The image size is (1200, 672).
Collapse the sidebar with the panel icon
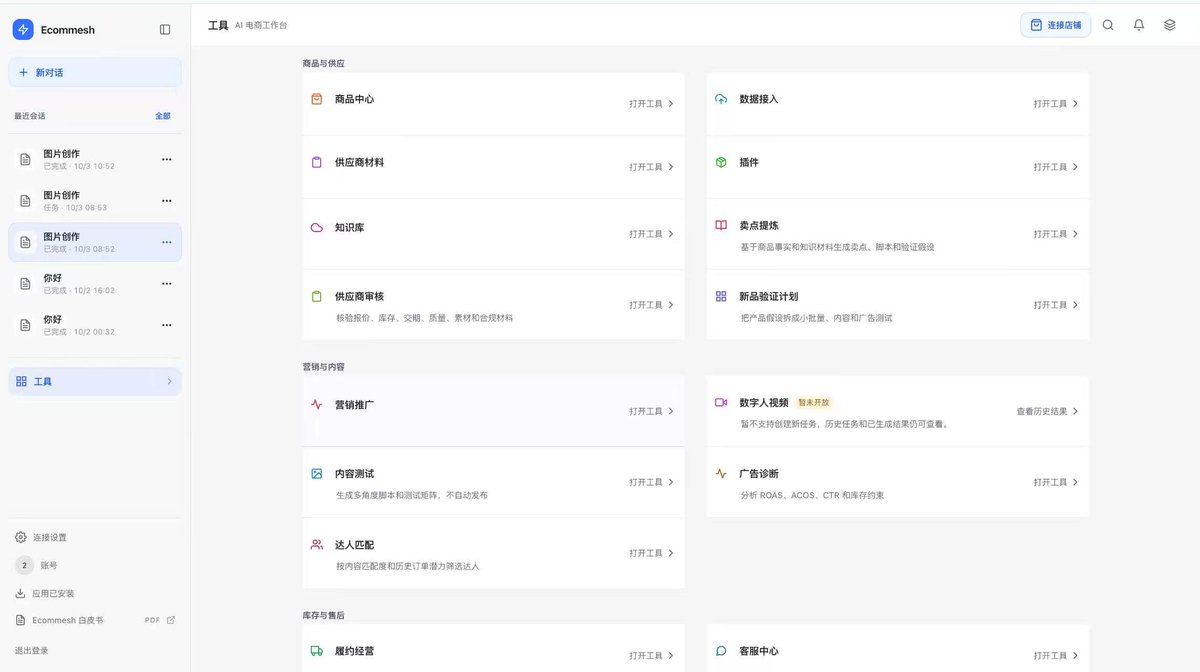coord(165,30)
